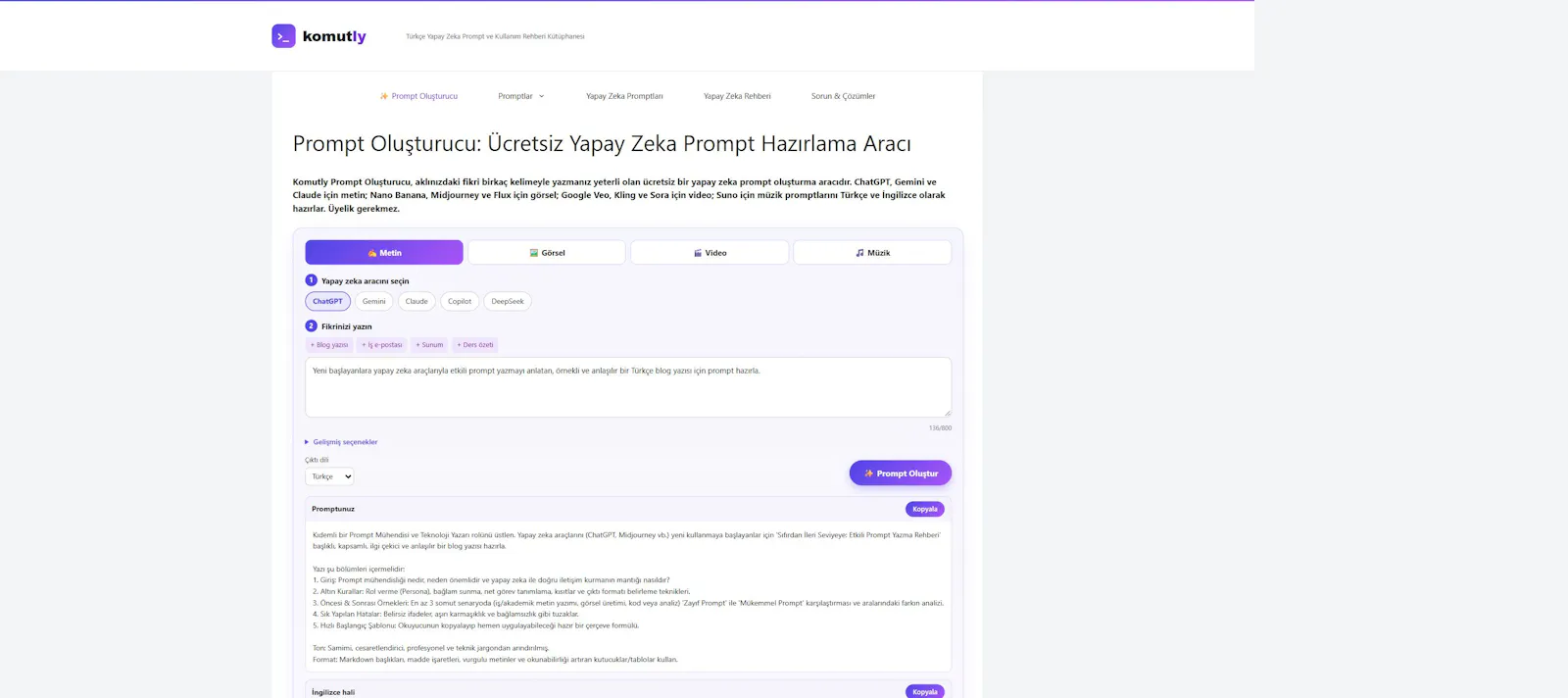Image resolution: width=1568 pixels, height=698 pixels.
Task: Click the 'Çıktı dili' label
Action: 317,460
